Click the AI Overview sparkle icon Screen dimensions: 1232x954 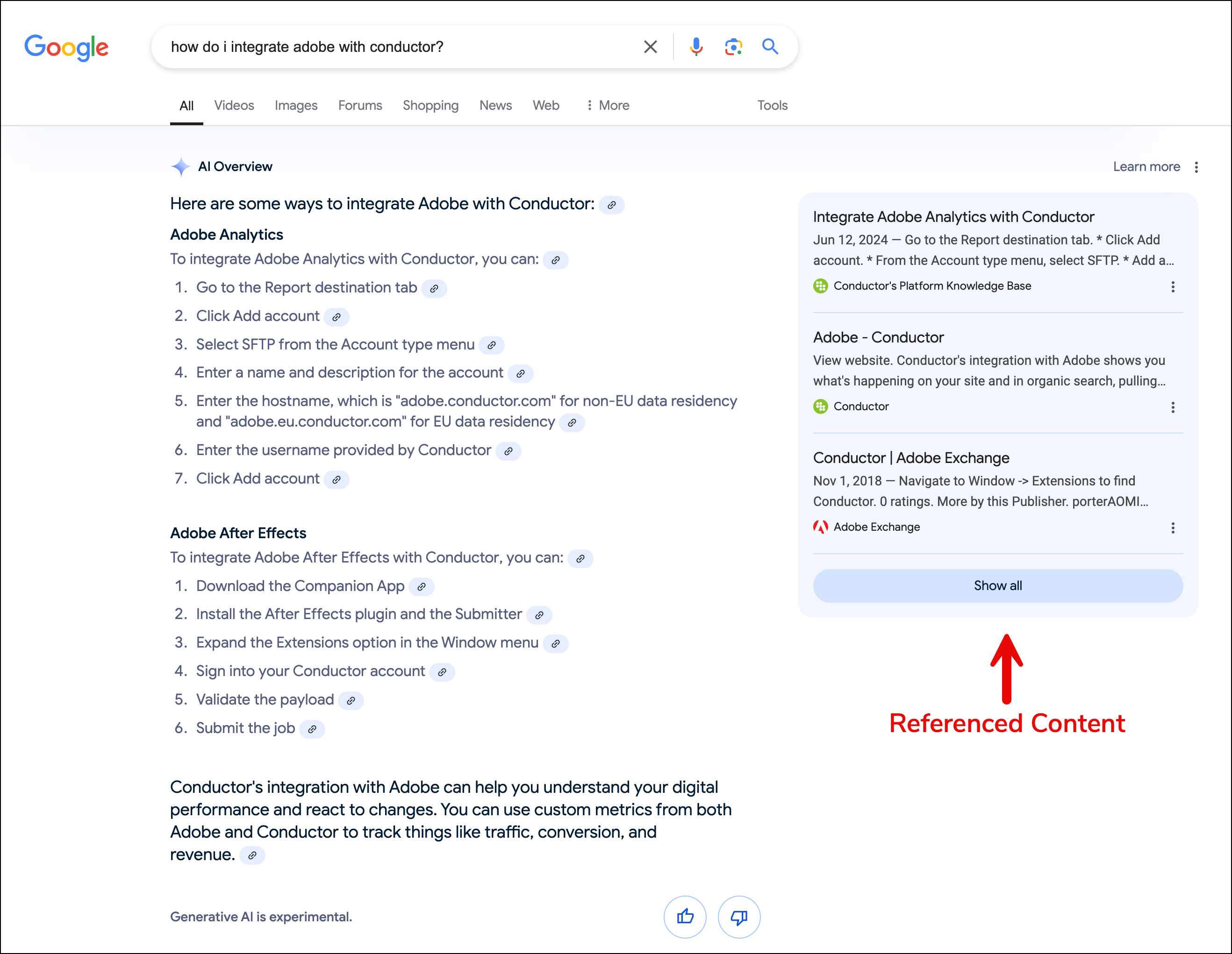coord(180,166)
